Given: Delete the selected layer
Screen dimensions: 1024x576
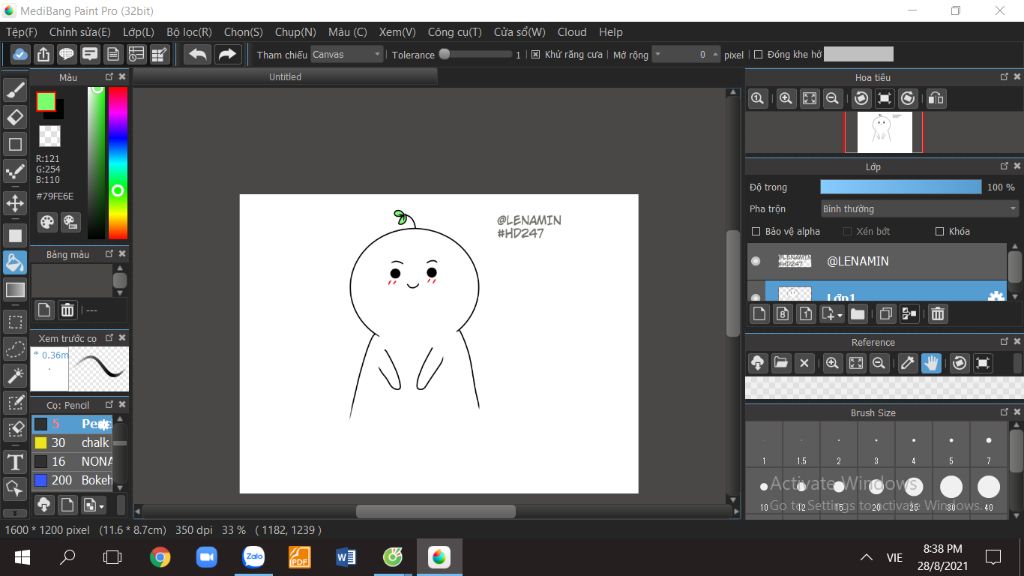Looking at the screenshot, I should (x=938, y=314).
